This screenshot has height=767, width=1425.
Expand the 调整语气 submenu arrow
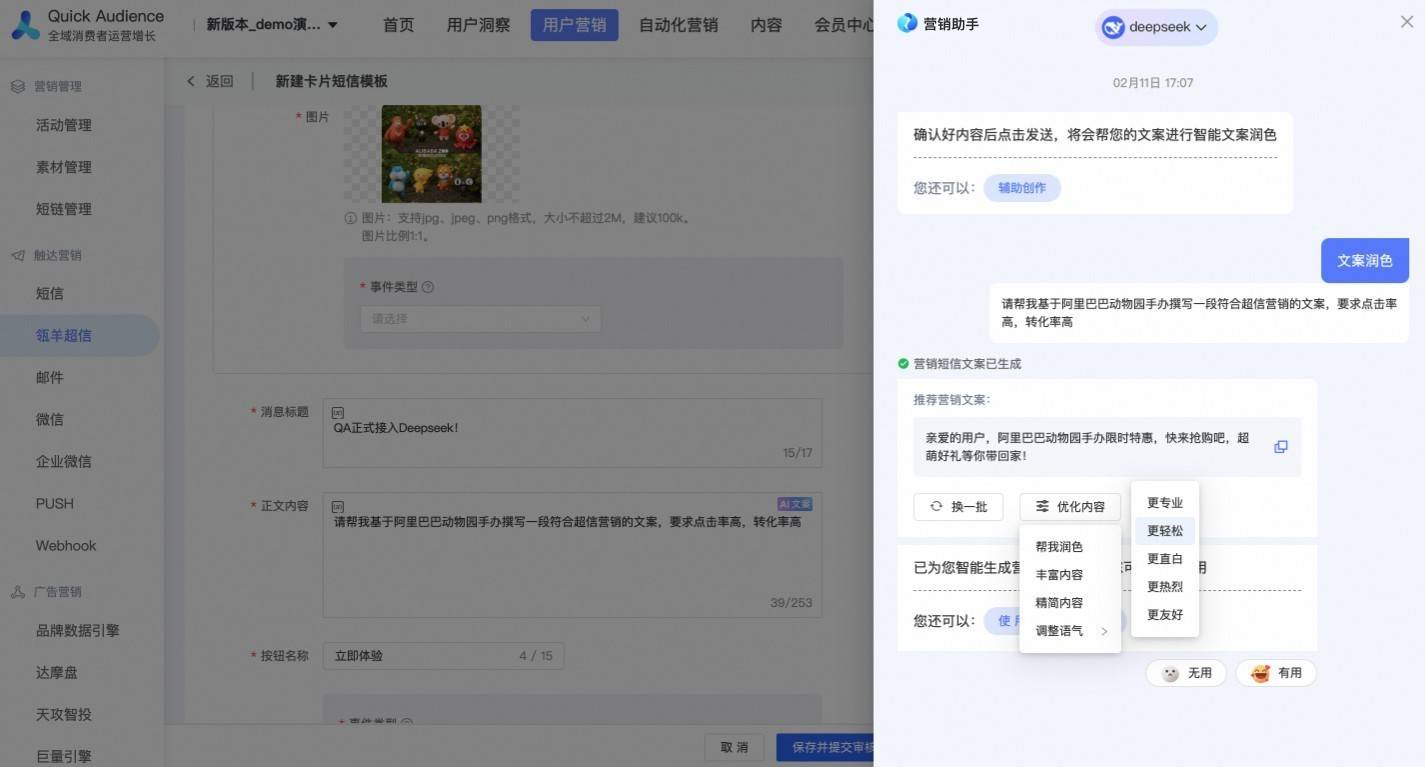[1104, 631]
